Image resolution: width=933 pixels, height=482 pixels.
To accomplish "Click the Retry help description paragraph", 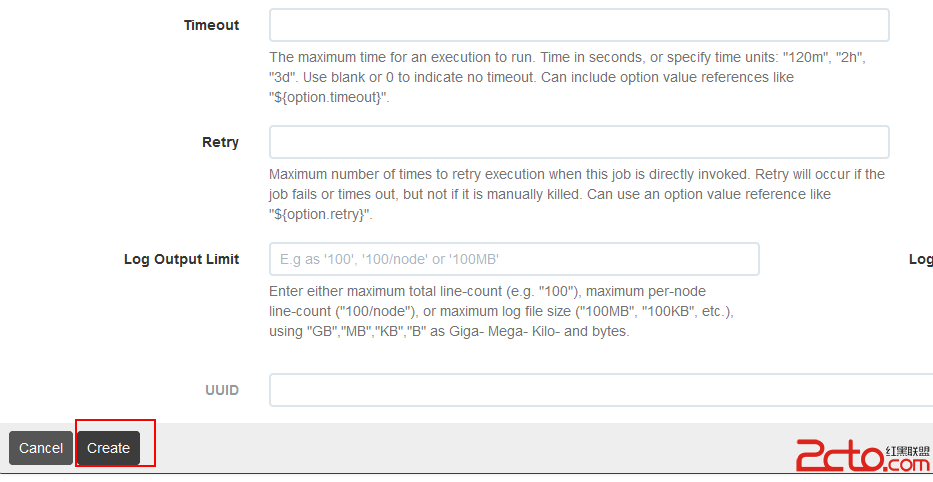I will pos(577,194).
